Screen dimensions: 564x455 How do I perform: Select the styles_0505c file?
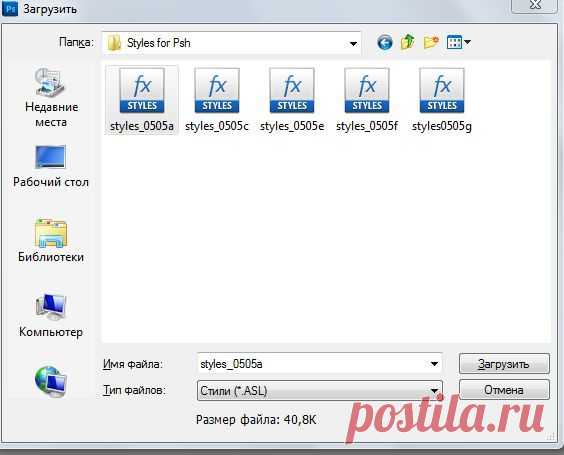coord(217,100)
